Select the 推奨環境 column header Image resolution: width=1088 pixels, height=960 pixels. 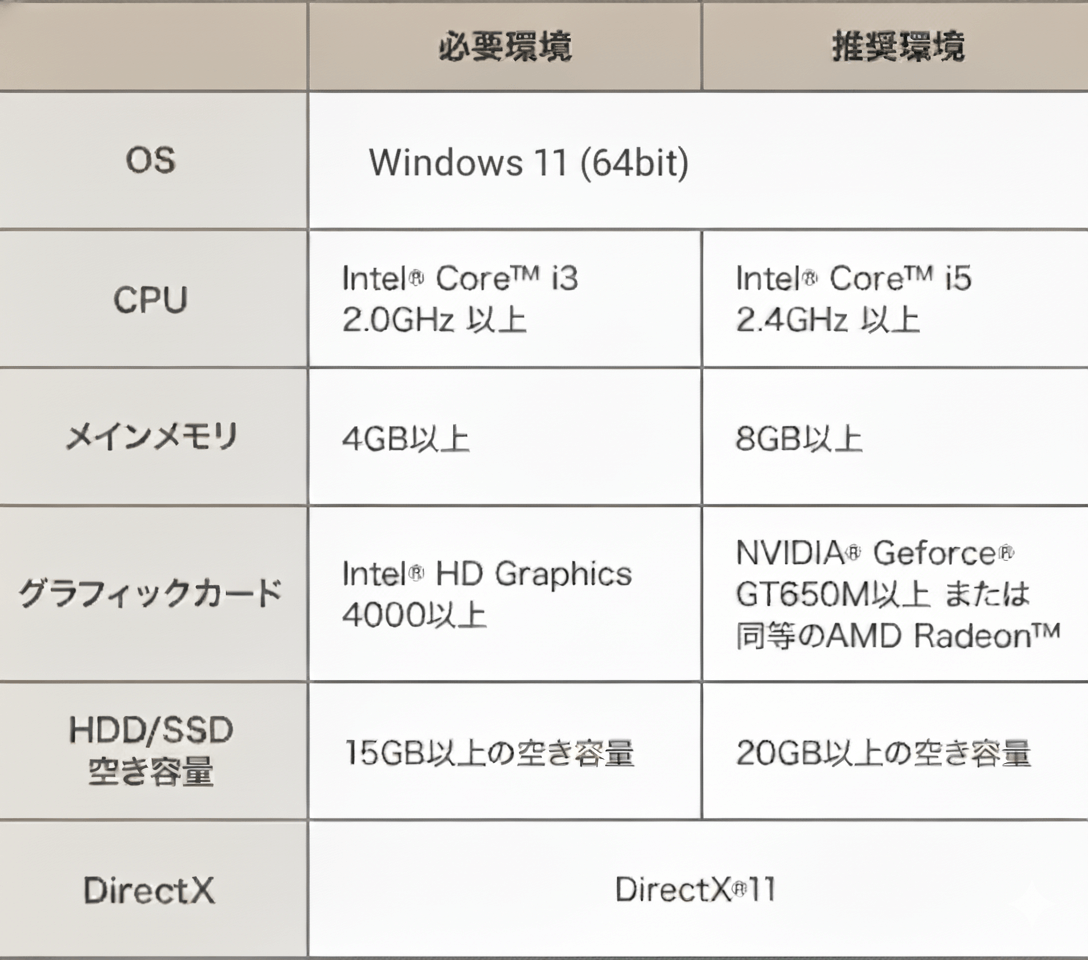[898, 47]
